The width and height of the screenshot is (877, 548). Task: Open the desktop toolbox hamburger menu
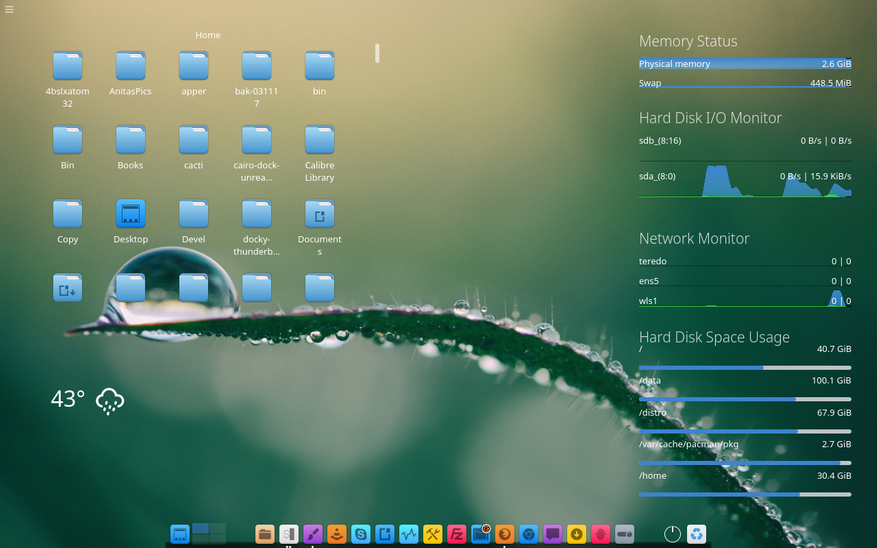click(9, 9)
